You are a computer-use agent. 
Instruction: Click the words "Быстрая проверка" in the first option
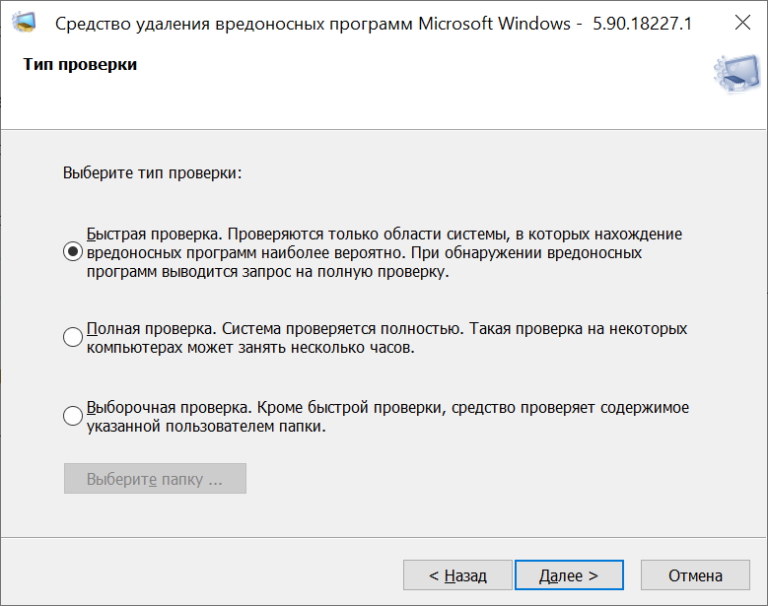[152, 234]
